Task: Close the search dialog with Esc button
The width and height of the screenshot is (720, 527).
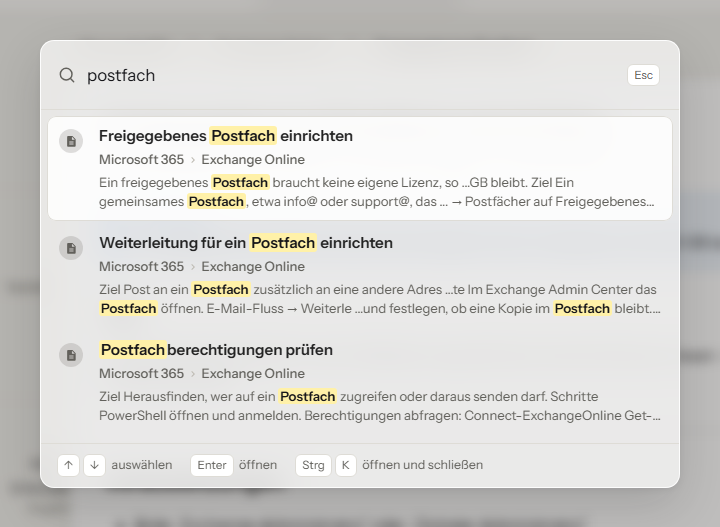Action: coord(643,75)
